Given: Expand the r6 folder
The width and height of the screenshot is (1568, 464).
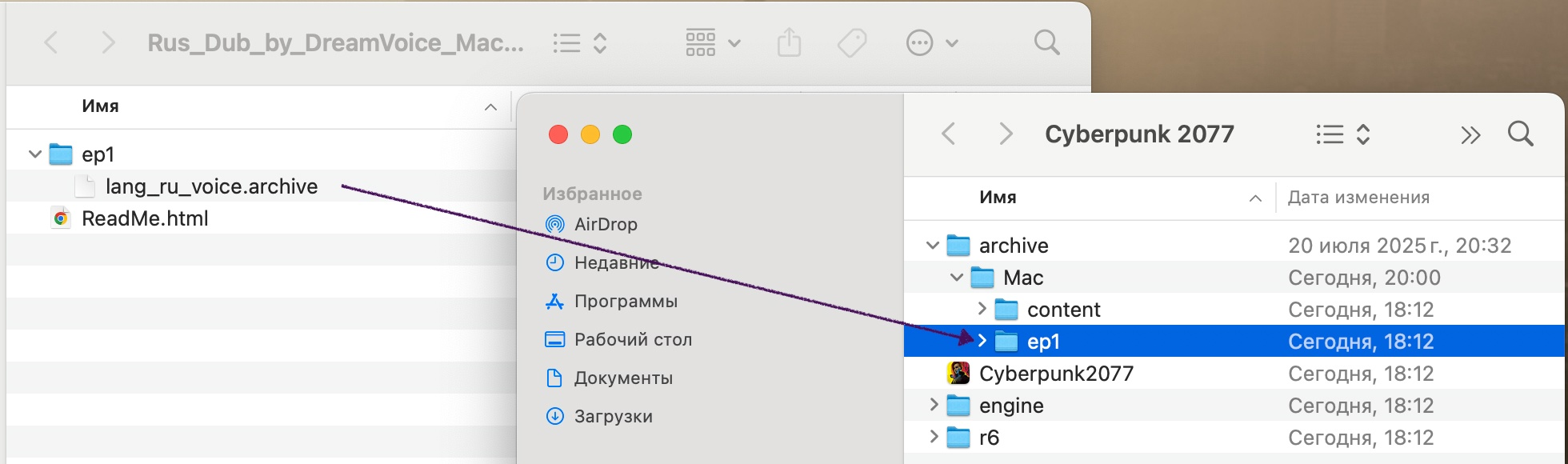Looking at the screenshot, I should point(934,437).
